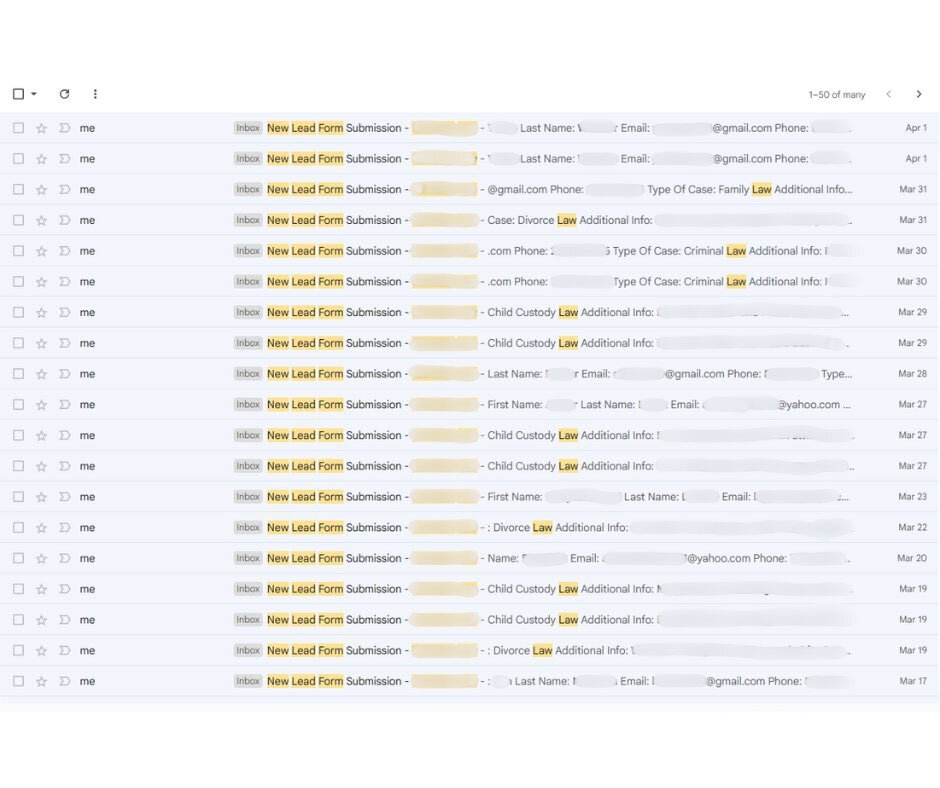This screenshot has width=940, height=788.
Task: Click the Mar 28 date
Action: [x=912, y=374]
